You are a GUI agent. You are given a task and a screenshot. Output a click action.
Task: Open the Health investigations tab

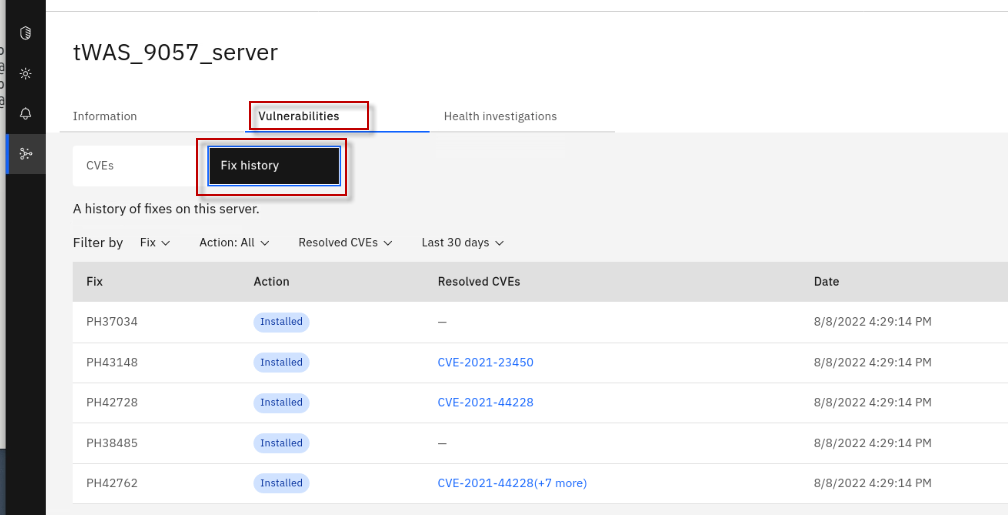tap(500, 116)
